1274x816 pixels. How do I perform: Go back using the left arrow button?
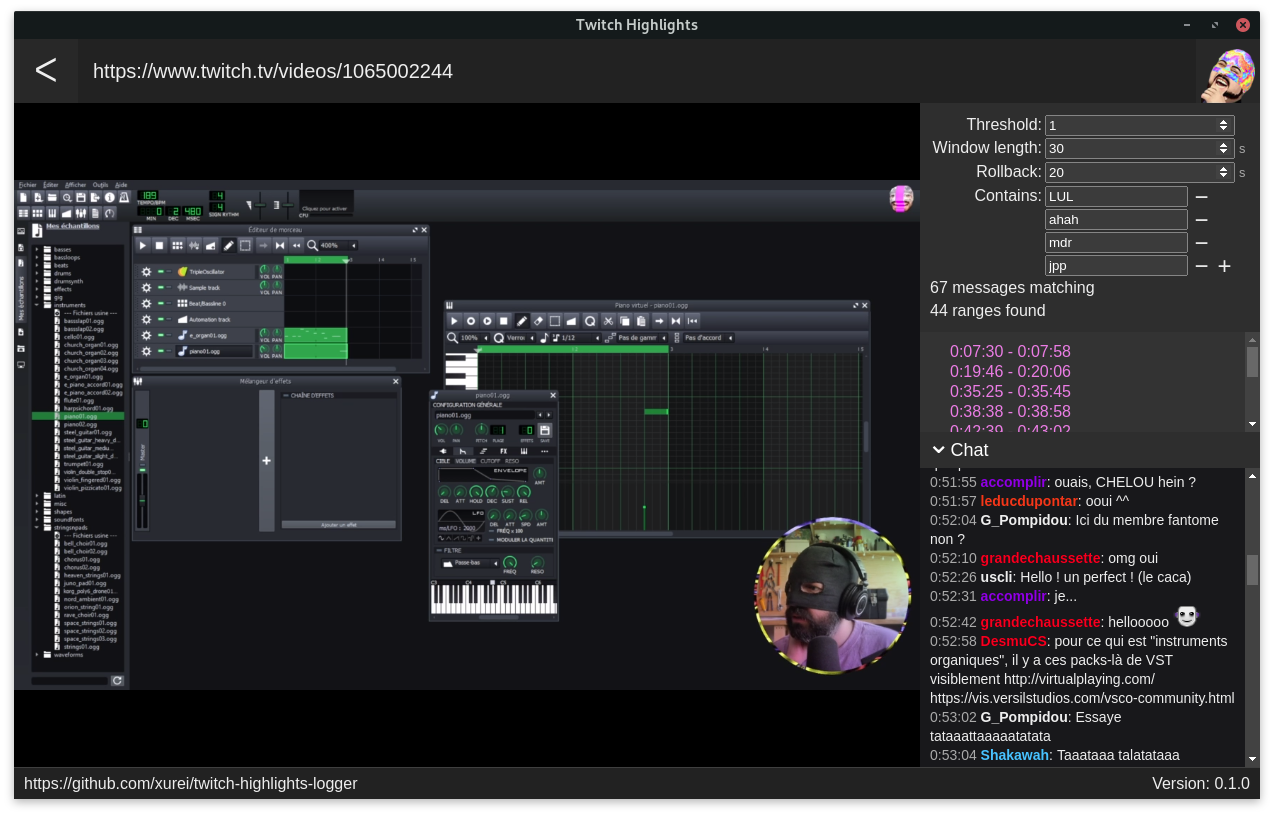[46, 70]
